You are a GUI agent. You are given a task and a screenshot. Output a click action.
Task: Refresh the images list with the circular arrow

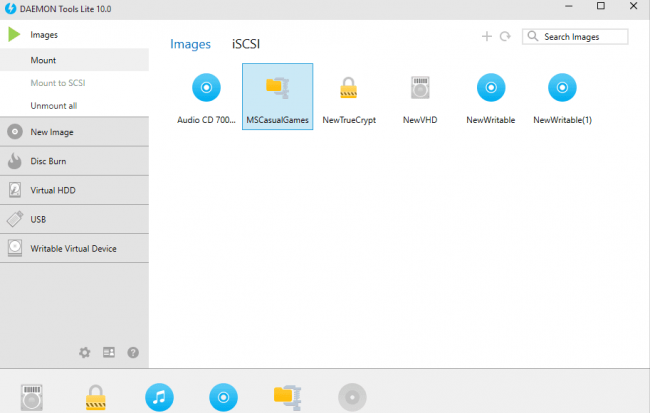[x=505, y=36]
